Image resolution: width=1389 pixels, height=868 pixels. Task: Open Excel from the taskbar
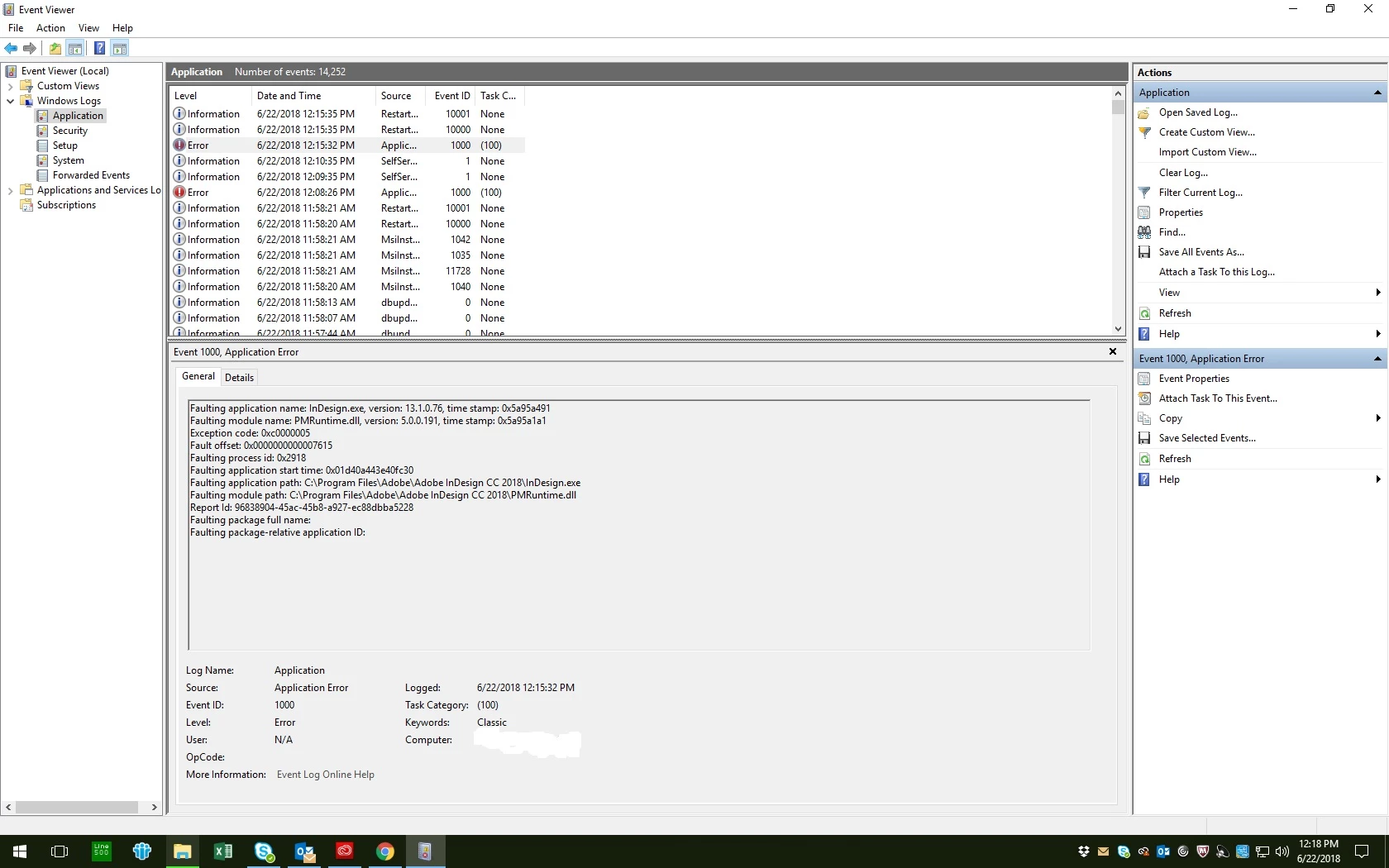coord(223,851)
